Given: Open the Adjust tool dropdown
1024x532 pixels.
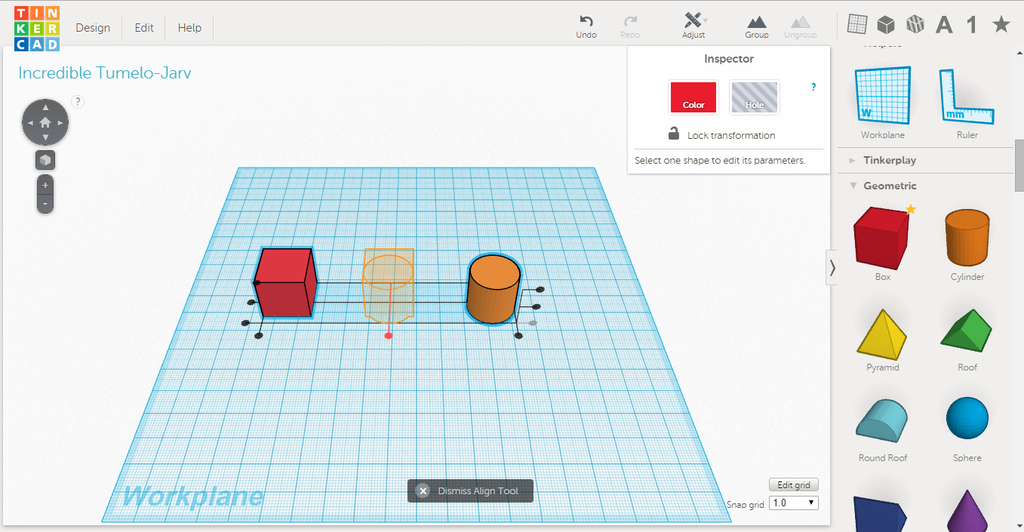Looking at the screenshot, I should [x=694, y=26].
